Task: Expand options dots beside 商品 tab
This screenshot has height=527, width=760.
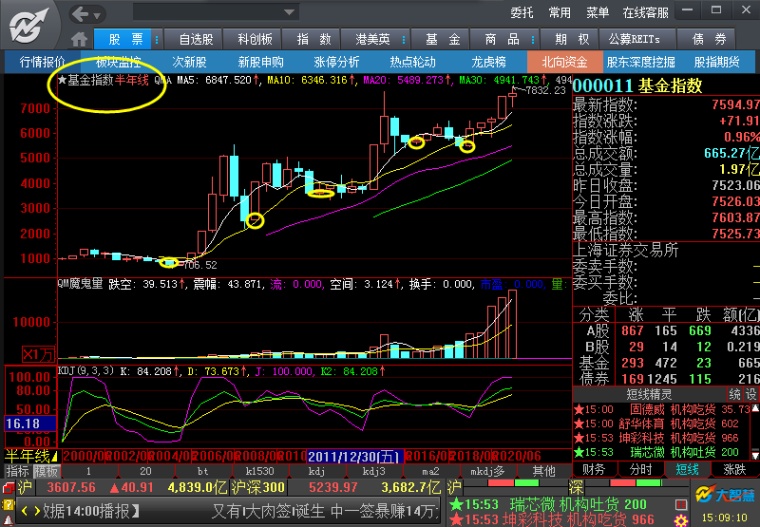Action: coord(533,39)
